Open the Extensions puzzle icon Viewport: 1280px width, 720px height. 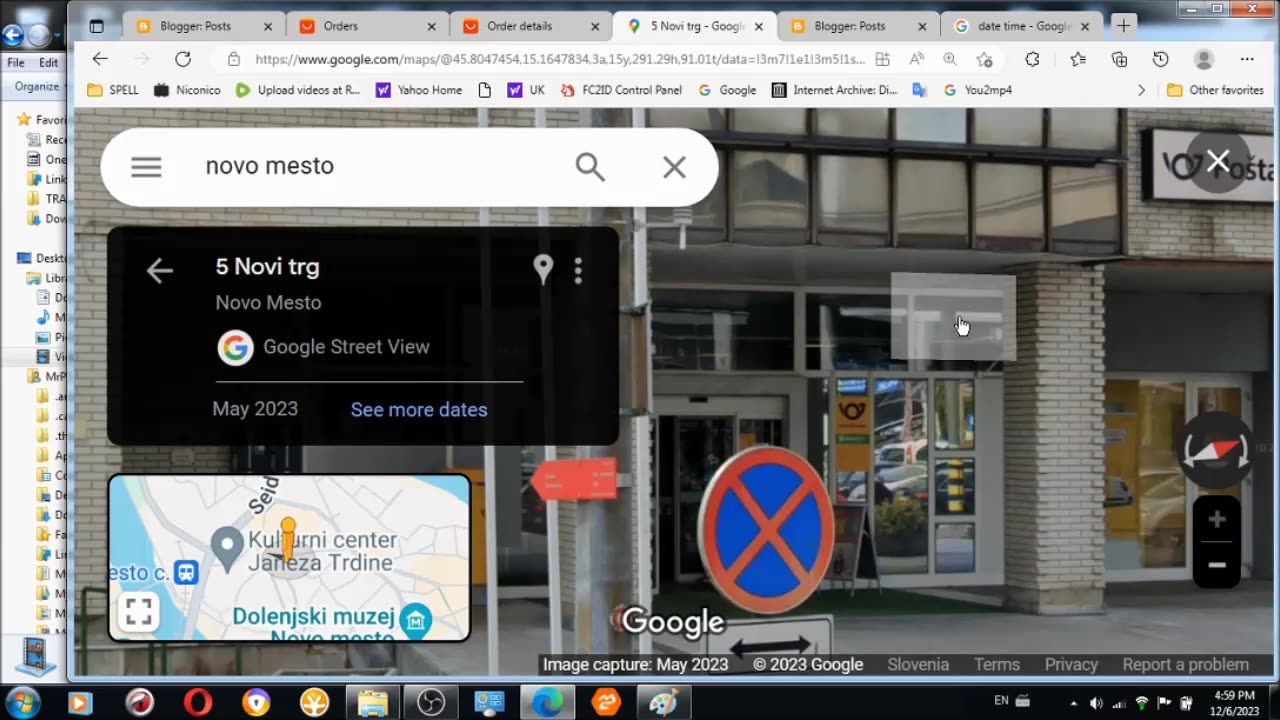(x=1032, y=59)
